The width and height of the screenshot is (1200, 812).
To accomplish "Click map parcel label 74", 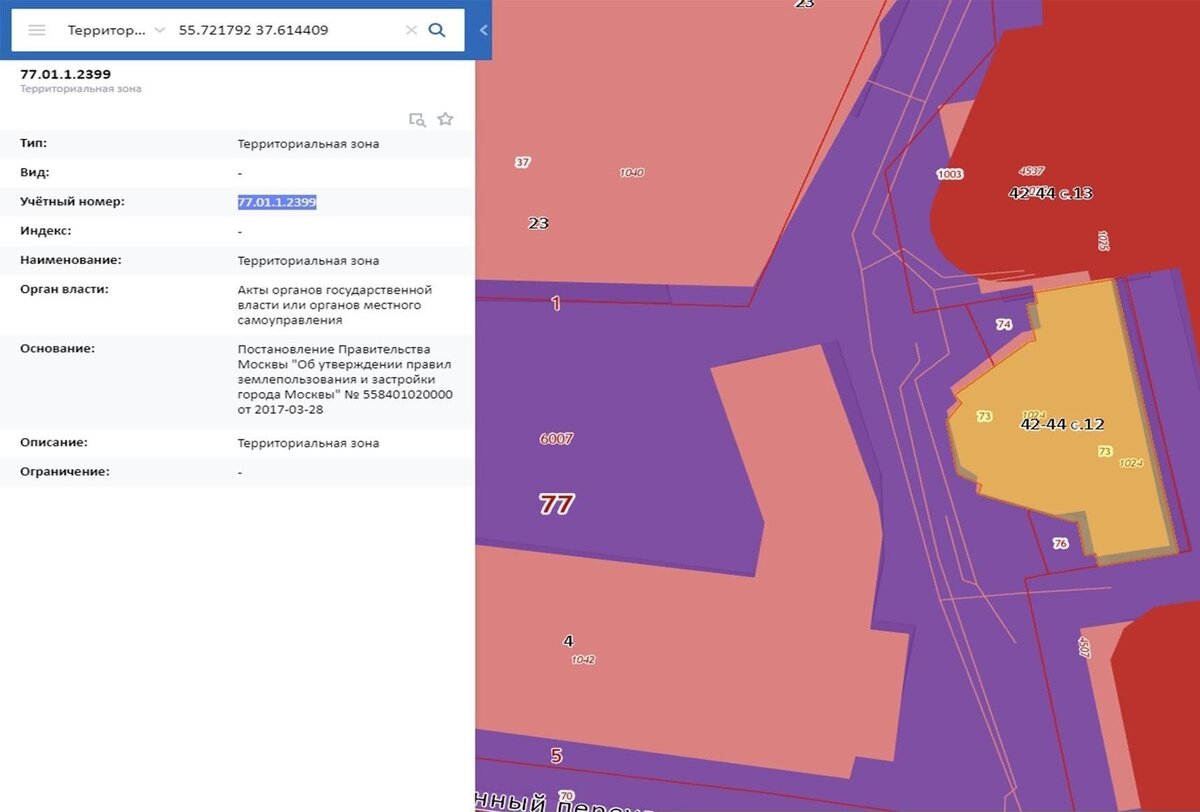I will (1004, 324).
